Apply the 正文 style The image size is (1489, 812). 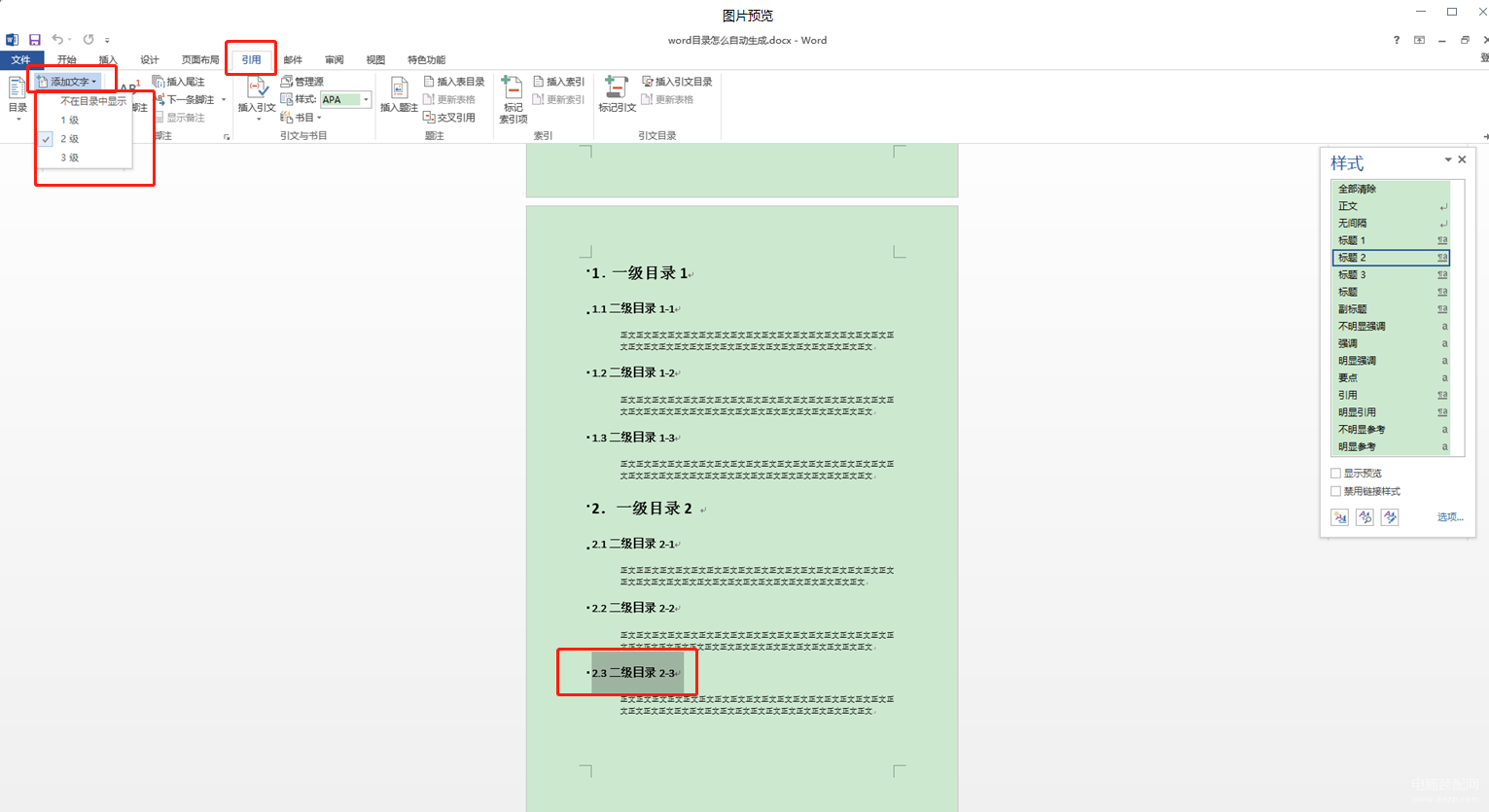[x=1391, y=206]
